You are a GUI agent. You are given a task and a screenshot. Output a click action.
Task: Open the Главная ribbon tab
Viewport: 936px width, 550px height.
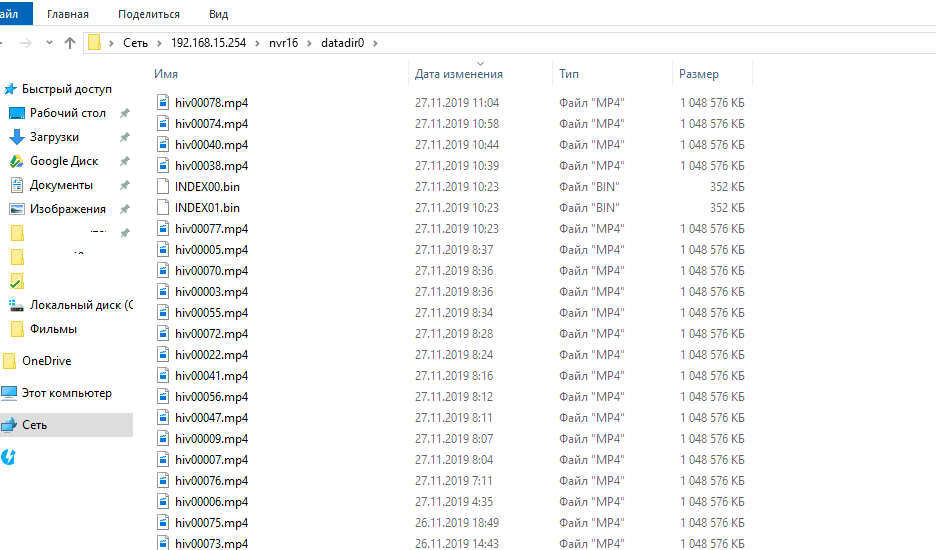pyautogui.click(x=68, y=14)
